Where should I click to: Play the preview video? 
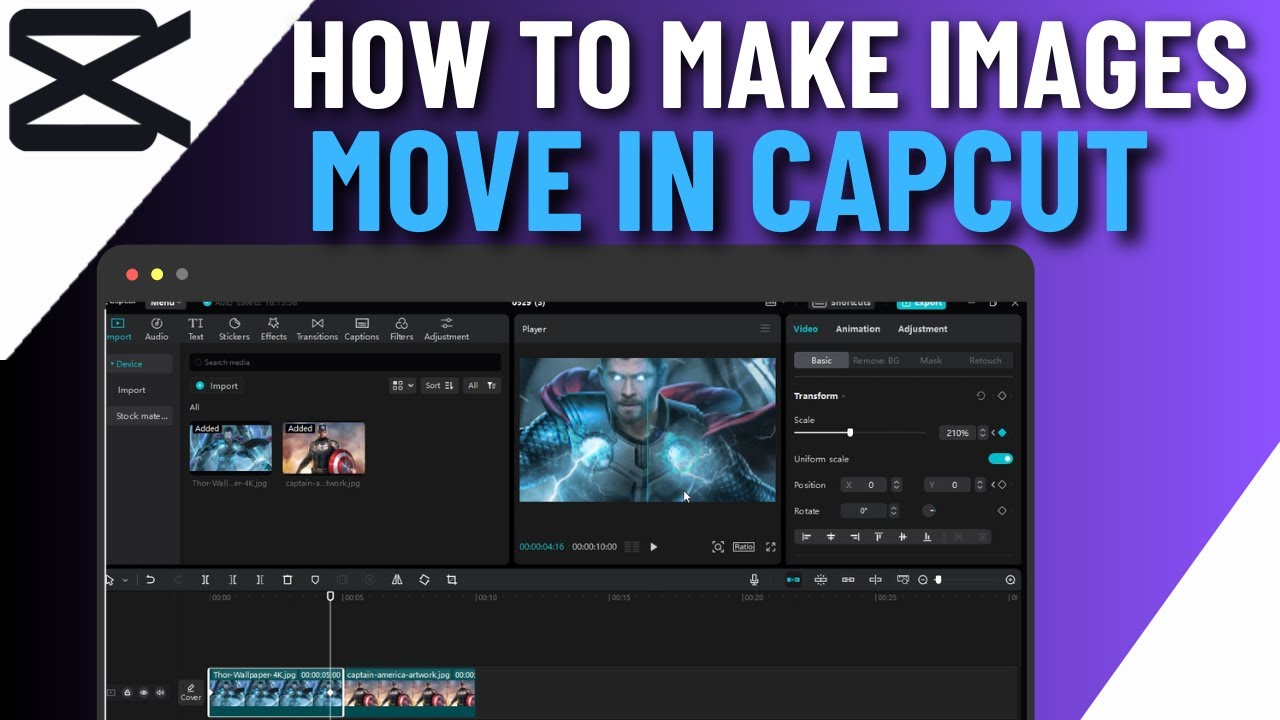coord(654,547)
